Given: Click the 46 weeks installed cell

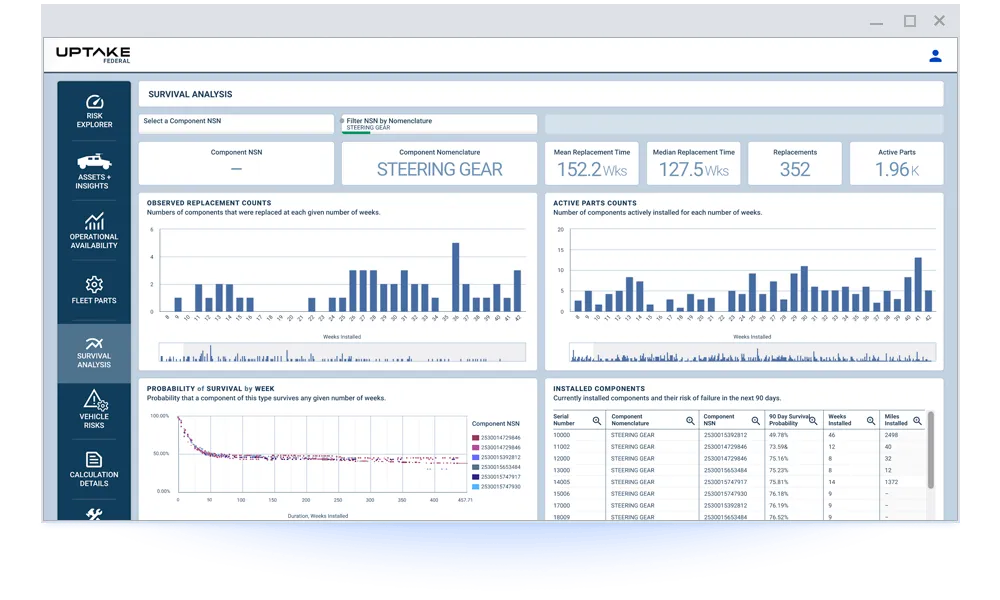Looking at the screenshot, I should 832,435.
